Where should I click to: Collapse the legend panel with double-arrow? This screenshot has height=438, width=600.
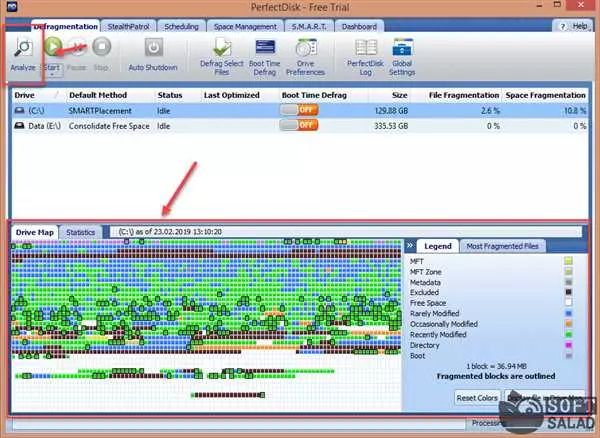click(x=410, y=246)
